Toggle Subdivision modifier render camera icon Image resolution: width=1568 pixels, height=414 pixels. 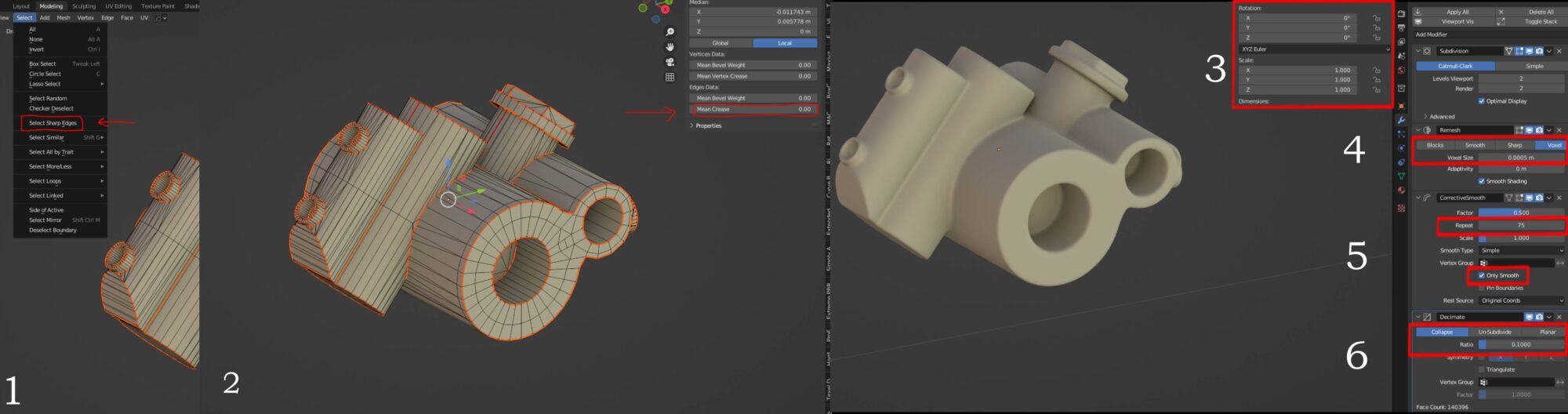1540,51
